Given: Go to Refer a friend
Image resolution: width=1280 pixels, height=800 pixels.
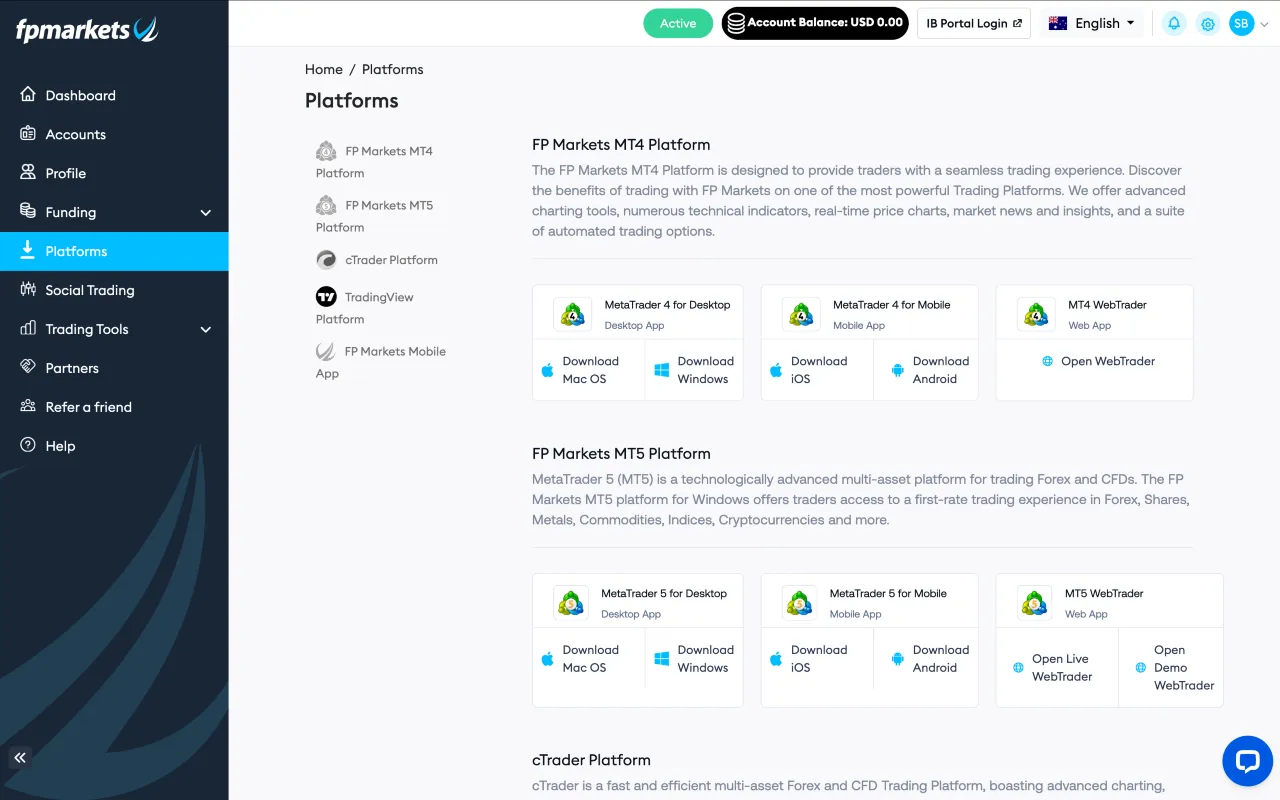Looking at the screenshot, I should point(114,407).
